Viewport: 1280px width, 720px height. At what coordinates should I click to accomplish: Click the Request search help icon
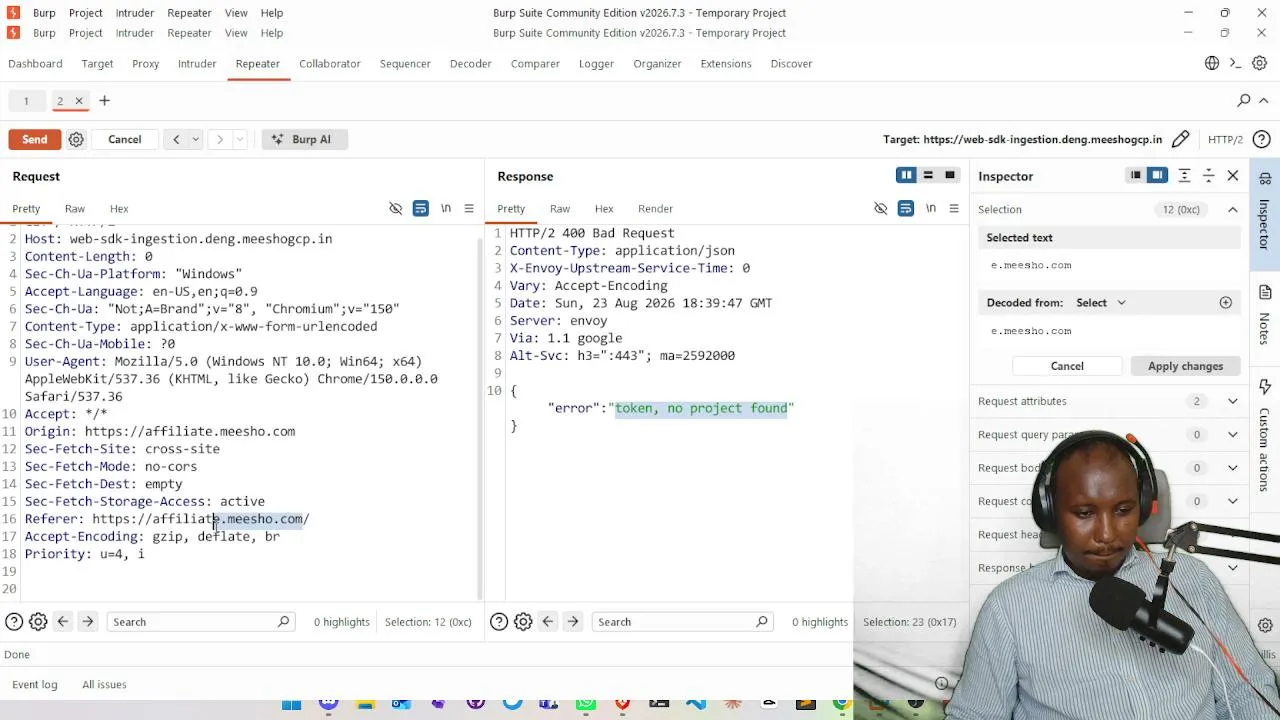[x=14, y=622]
